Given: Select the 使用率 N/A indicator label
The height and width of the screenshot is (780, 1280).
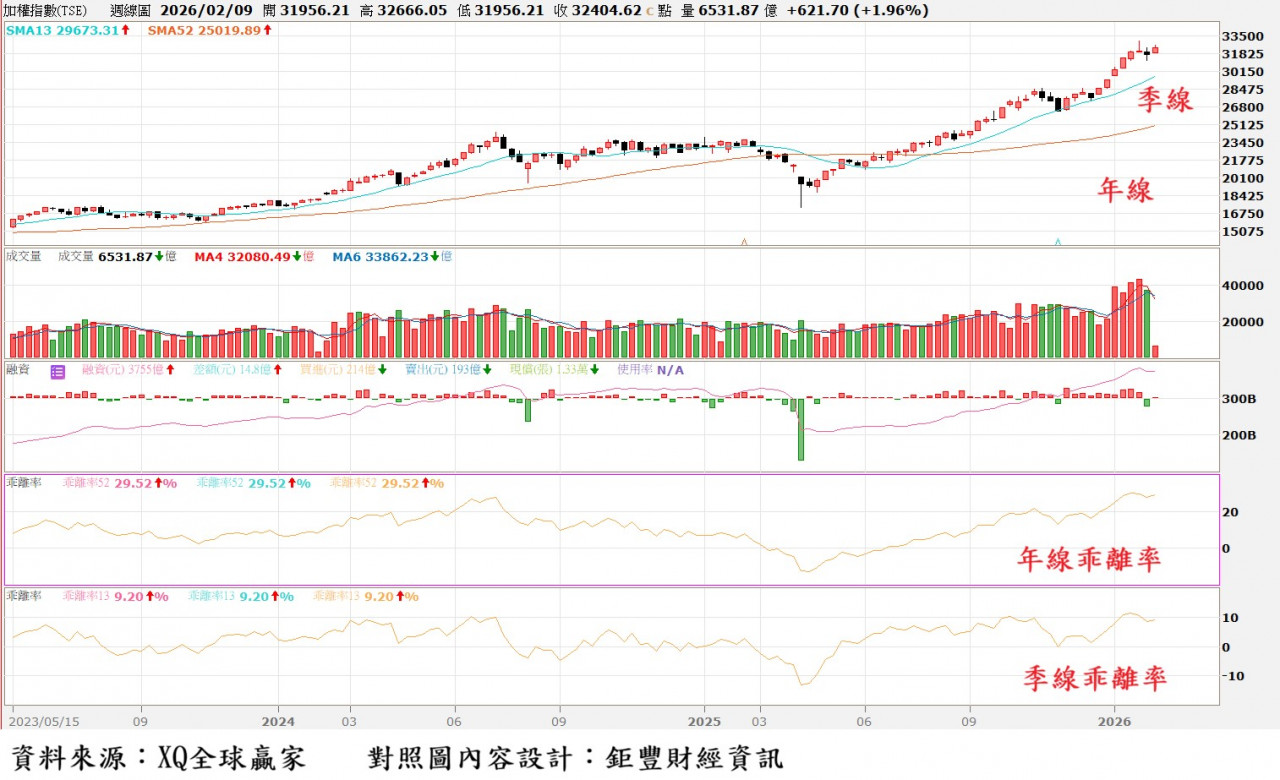Looking at the screenshot, I should click(x=650, y=370).
